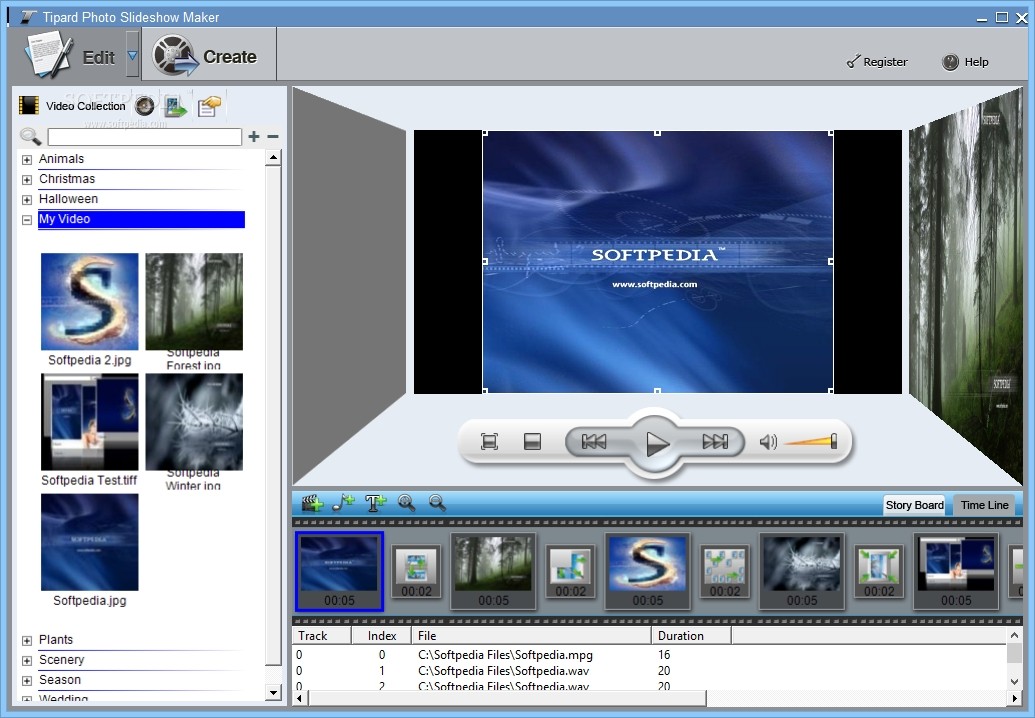Switch to Story Board view

(x=913, y=505)
